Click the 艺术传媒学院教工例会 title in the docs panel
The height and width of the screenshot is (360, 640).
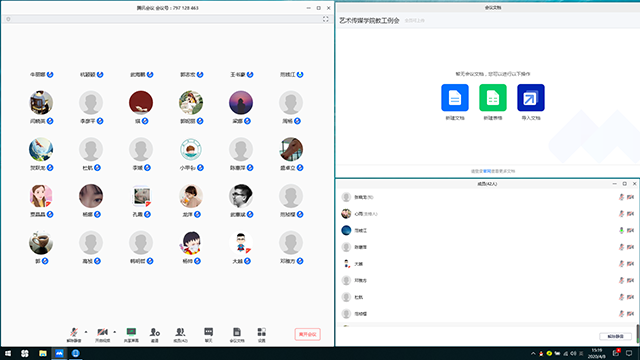(x=369, y=20)
